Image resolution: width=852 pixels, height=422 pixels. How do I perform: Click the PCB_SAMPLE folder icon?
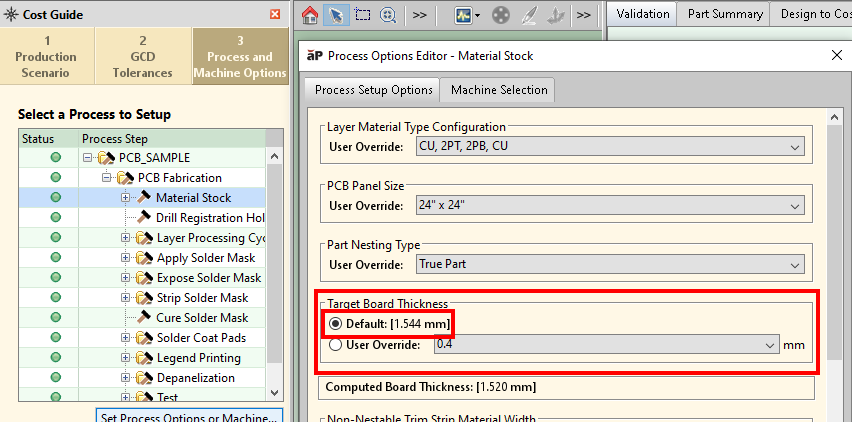[x=107, y=158]
